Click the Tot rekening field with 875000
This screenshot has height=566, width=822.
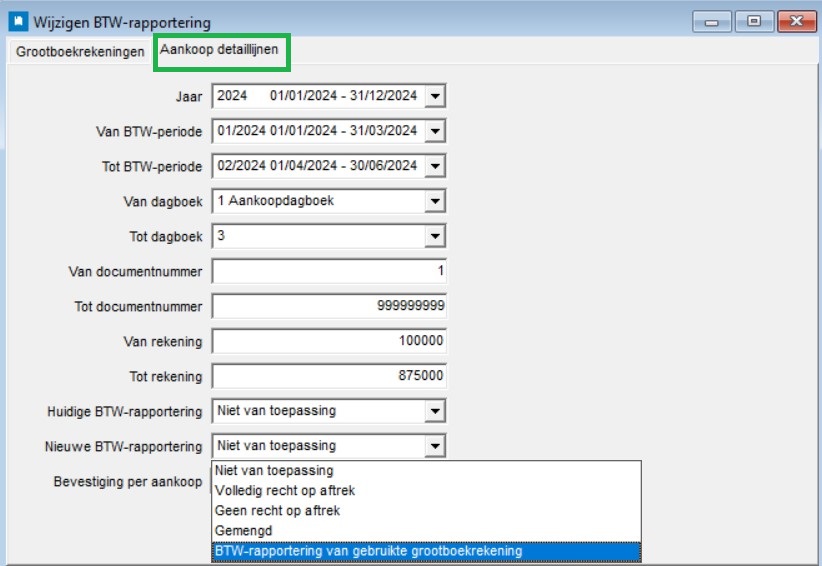click(329, 377)
